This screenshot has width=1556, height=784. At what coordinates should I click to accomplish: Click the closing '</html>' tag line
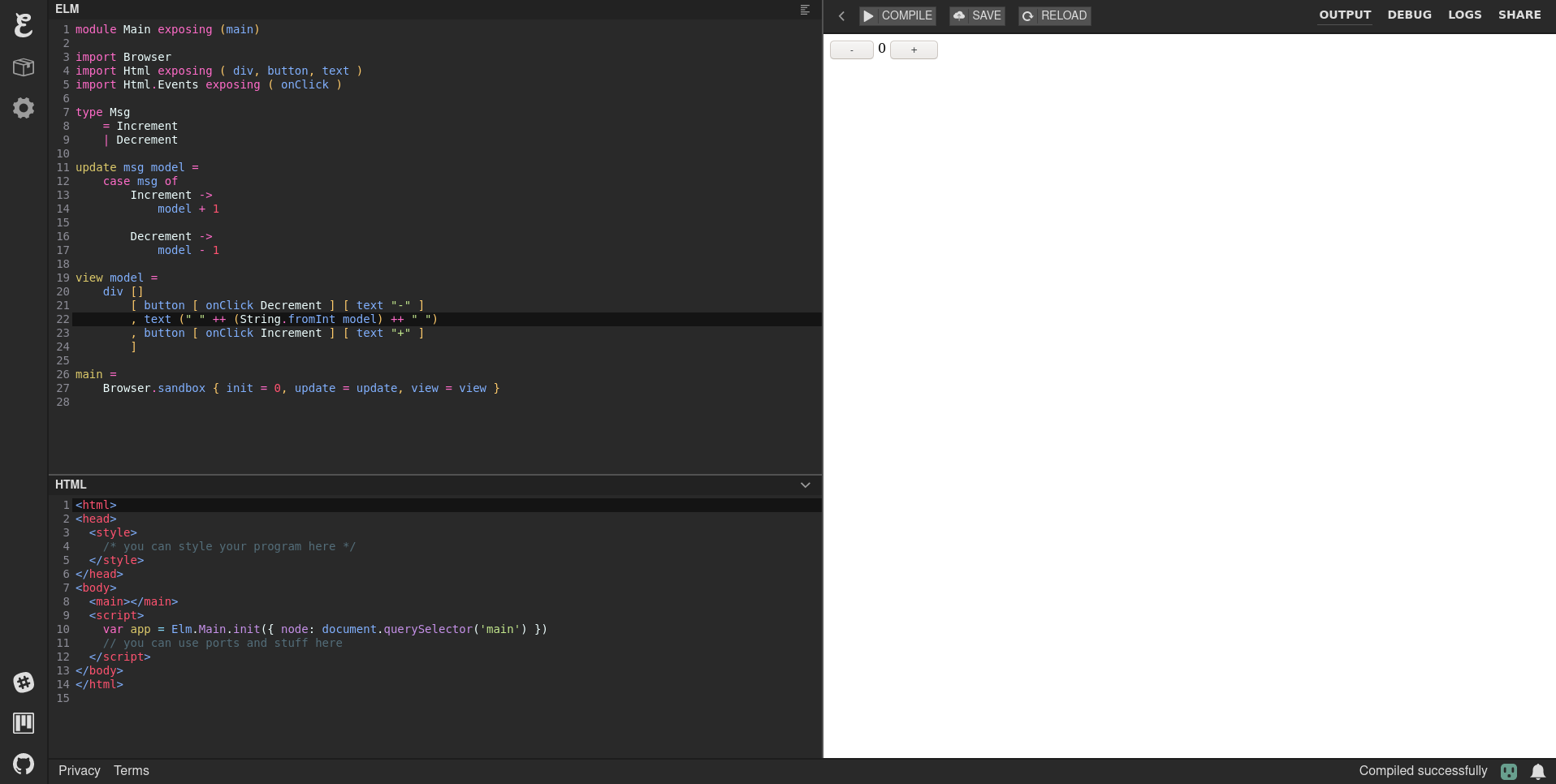[x=99, y=684]
